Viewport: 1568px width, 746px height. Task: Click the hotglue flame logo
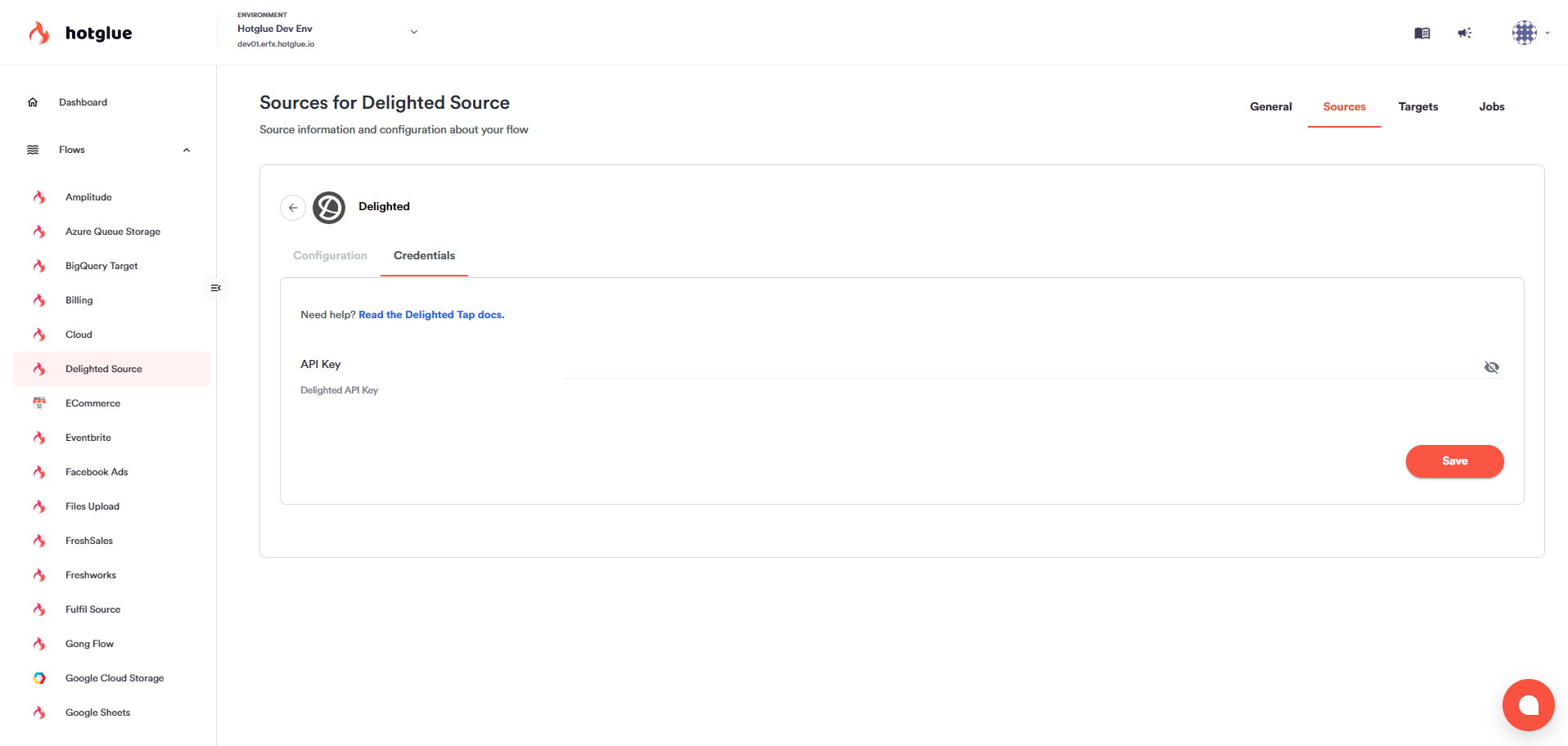click(x=39, y=33)
